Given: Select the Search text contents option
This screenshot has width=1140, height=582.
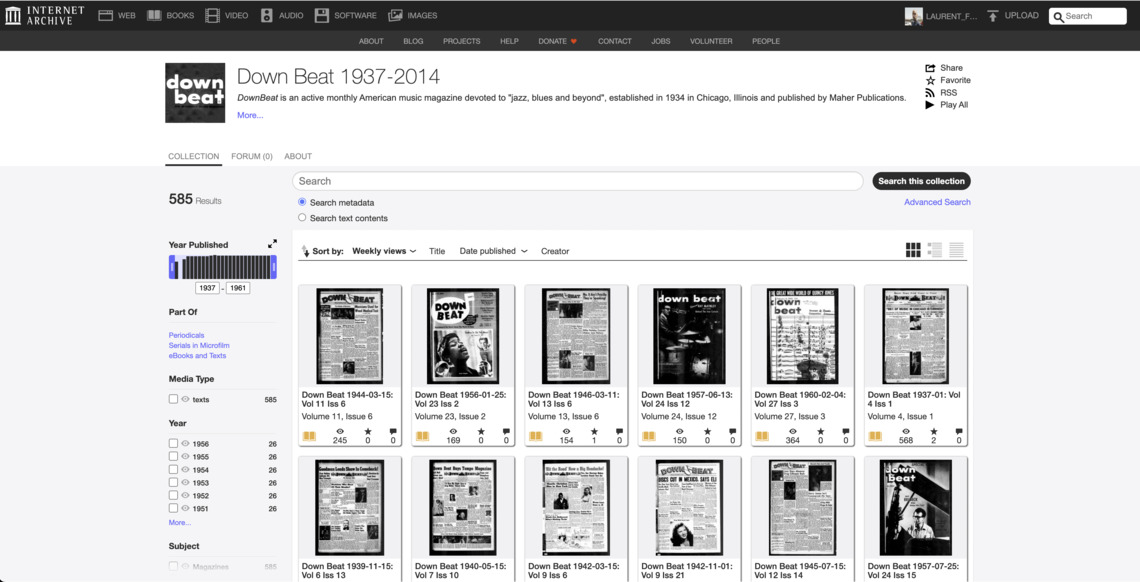Looking at the screenshot, I should coord(302,218).
